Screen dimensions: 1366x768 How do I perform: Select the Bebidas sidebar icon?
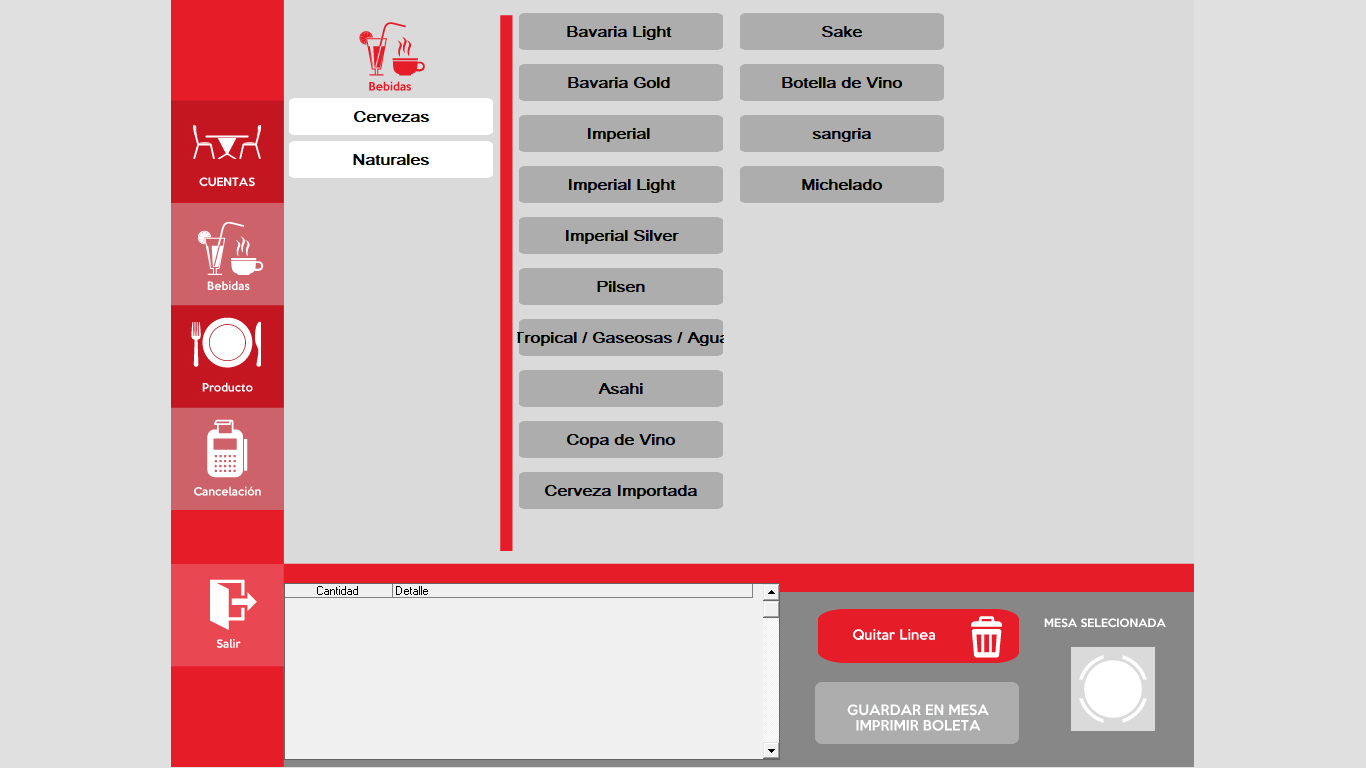point(227,254)
